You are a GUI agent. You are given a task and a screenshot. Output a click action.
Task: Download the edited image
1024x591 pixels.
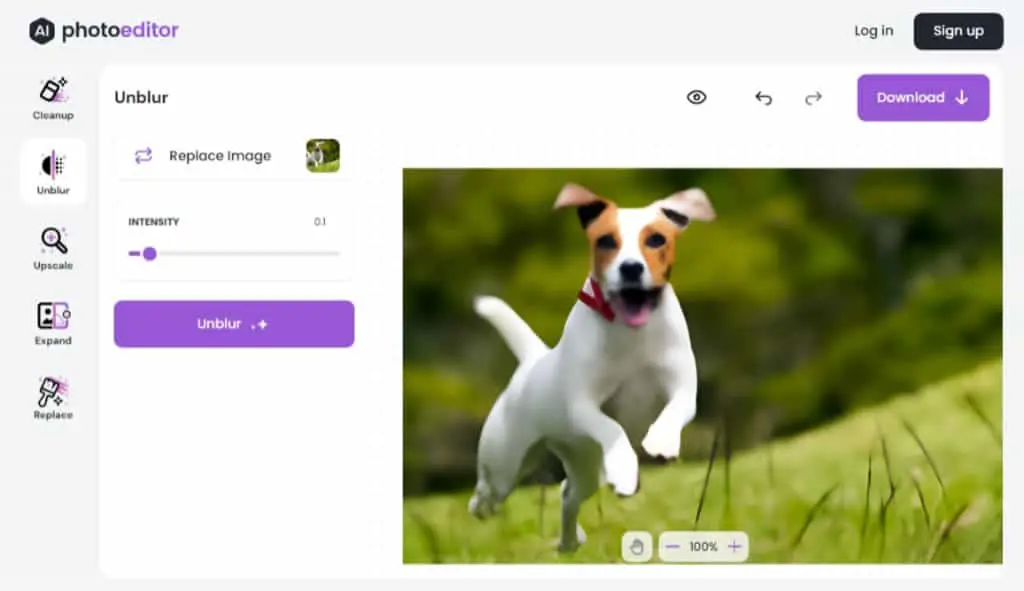coord(923,98)
